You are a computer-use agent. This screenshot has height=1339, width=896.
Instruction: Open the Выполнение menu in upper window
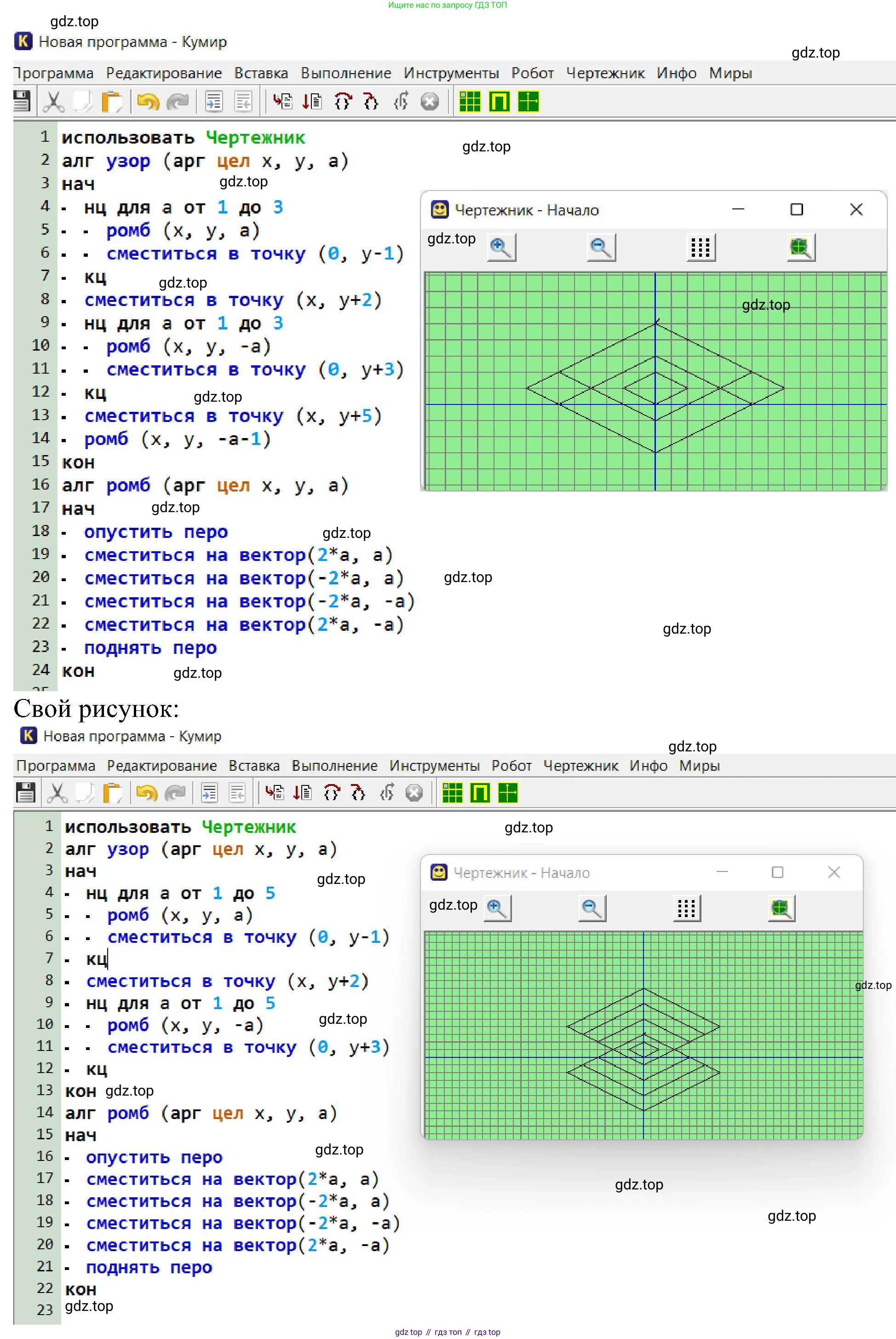pyautogui.click(x=346, y=73)
